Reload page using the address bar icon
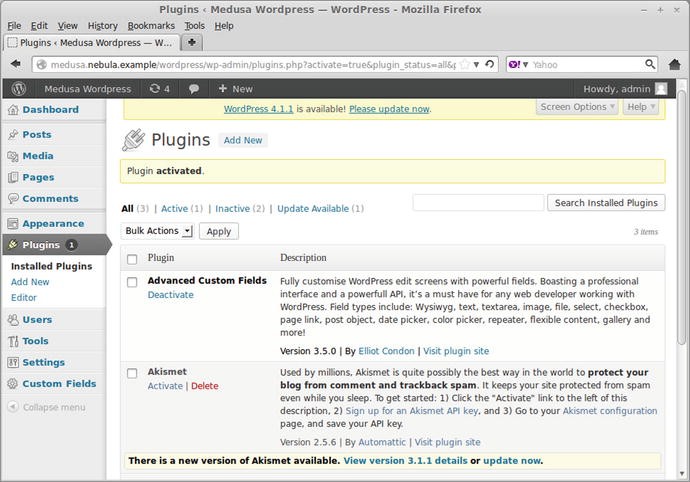 point(490,64)
